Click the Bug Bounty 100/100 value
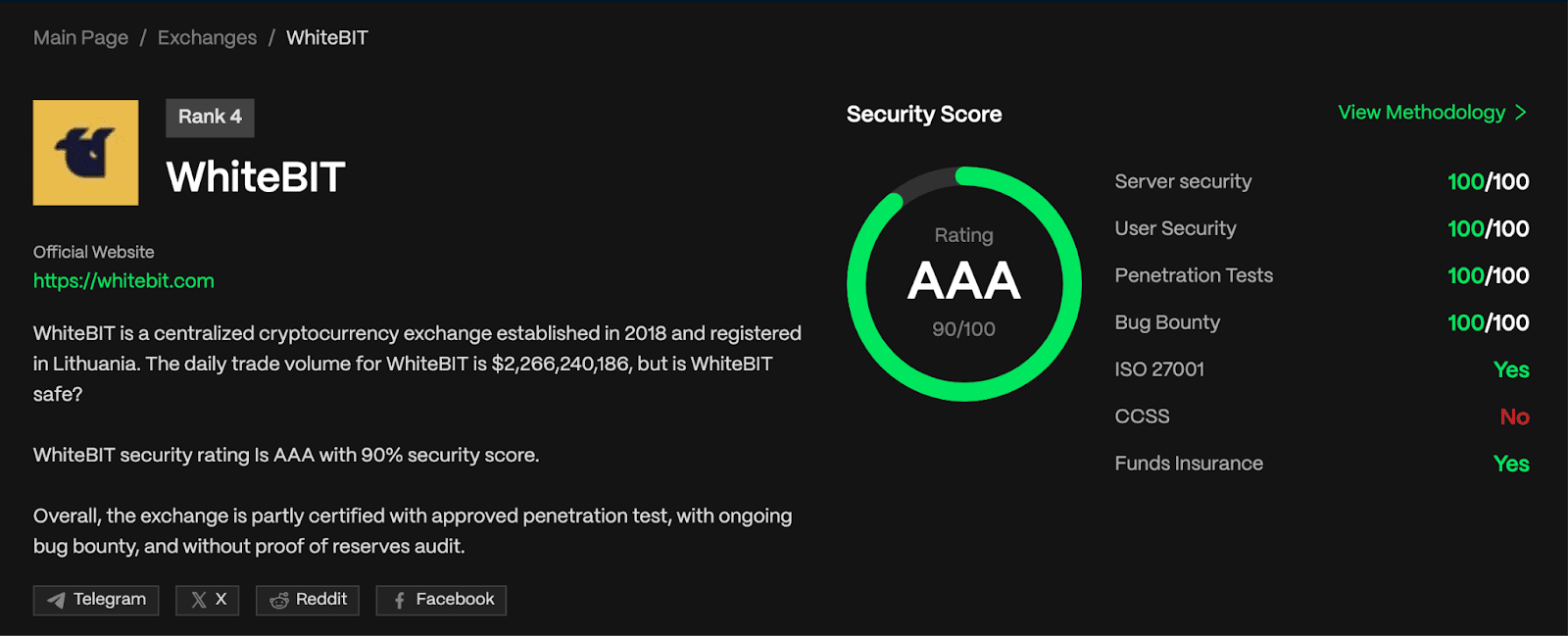This screenshot has height=636, width=1568. [1488, 322]
